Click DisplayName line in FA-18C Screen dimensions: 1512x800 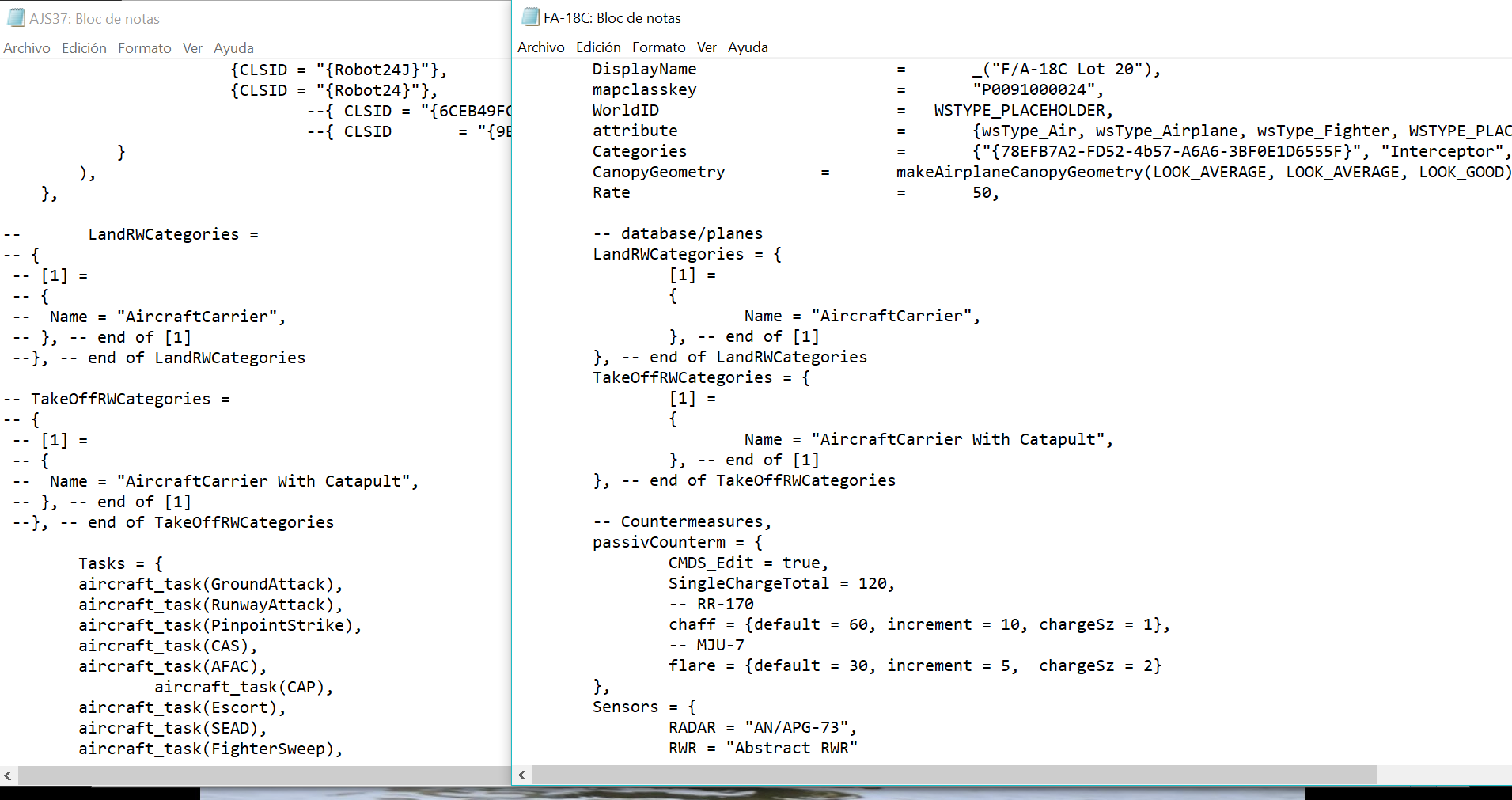click(877, 69)
